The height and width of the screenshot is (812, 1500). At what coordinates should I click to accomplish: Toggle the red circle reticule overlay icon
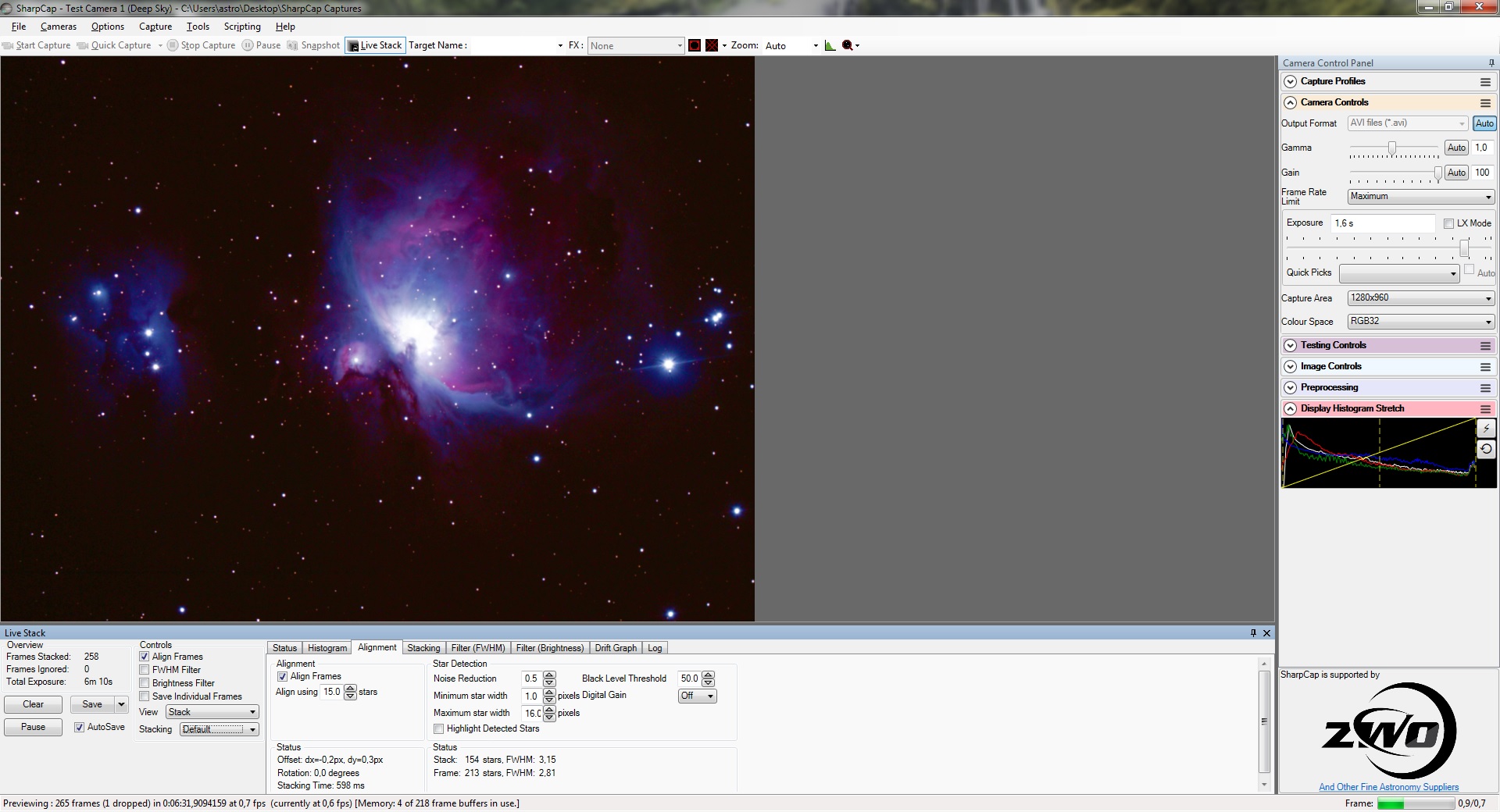pos(695,45)
